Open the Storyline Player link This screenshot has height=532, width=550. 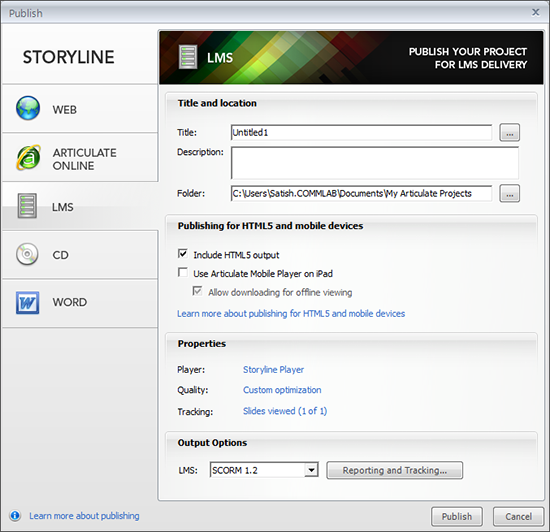(273, 370)
